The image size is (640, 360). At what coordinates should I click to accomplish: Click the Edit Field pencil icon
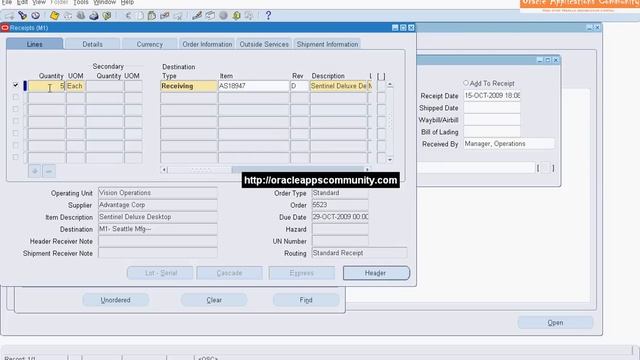coord(197,16)
